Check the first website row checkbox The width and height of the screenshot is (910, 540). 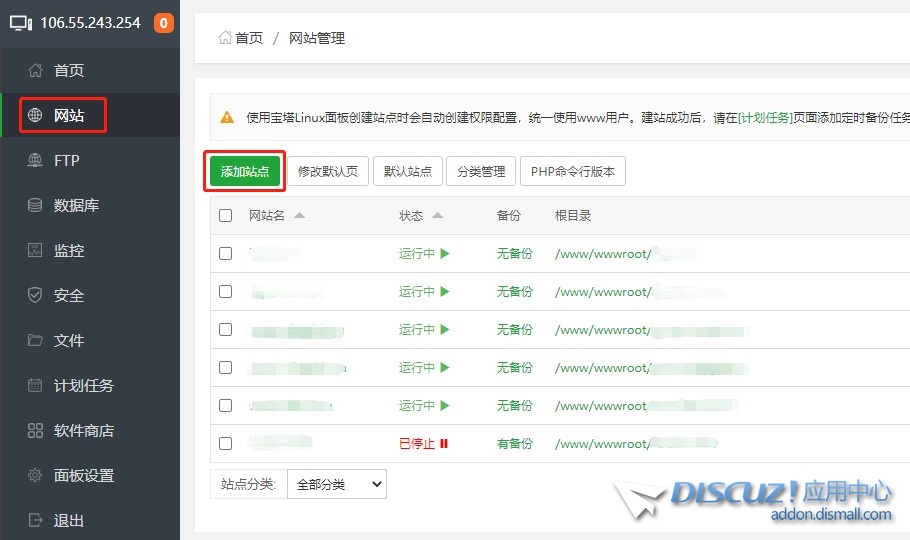(225, 253)
